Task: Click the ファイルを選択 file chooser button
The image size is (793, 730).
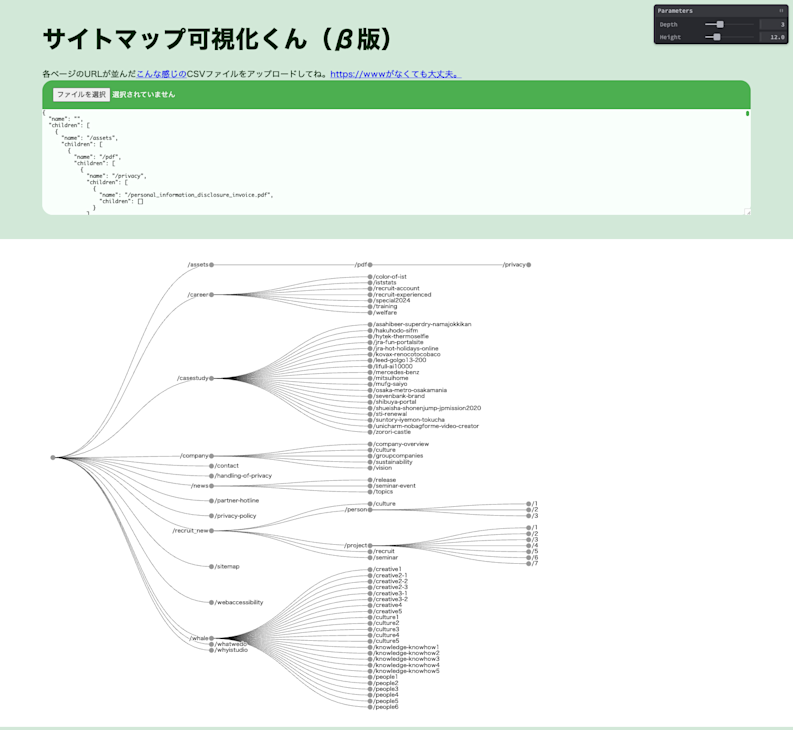Action: pyautogui.click(x=81, y=95)
